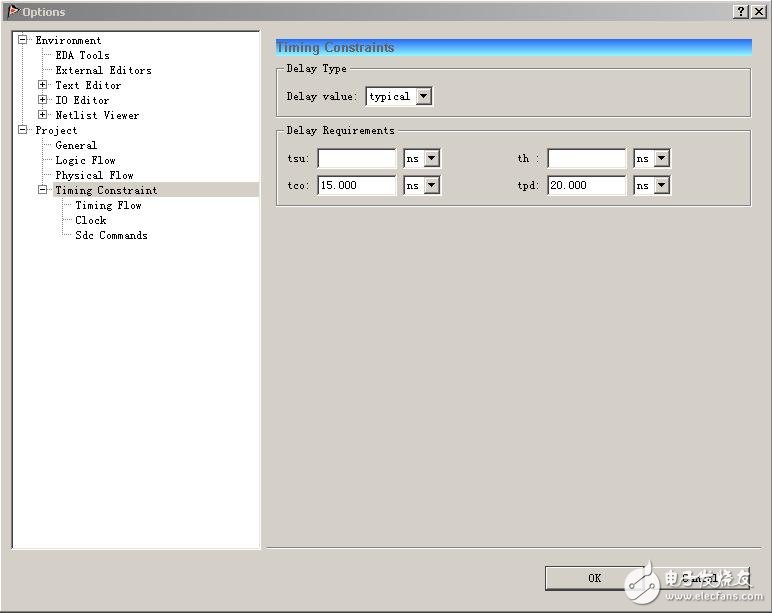Click the Help question mark button in title bar

pos(740,12)
